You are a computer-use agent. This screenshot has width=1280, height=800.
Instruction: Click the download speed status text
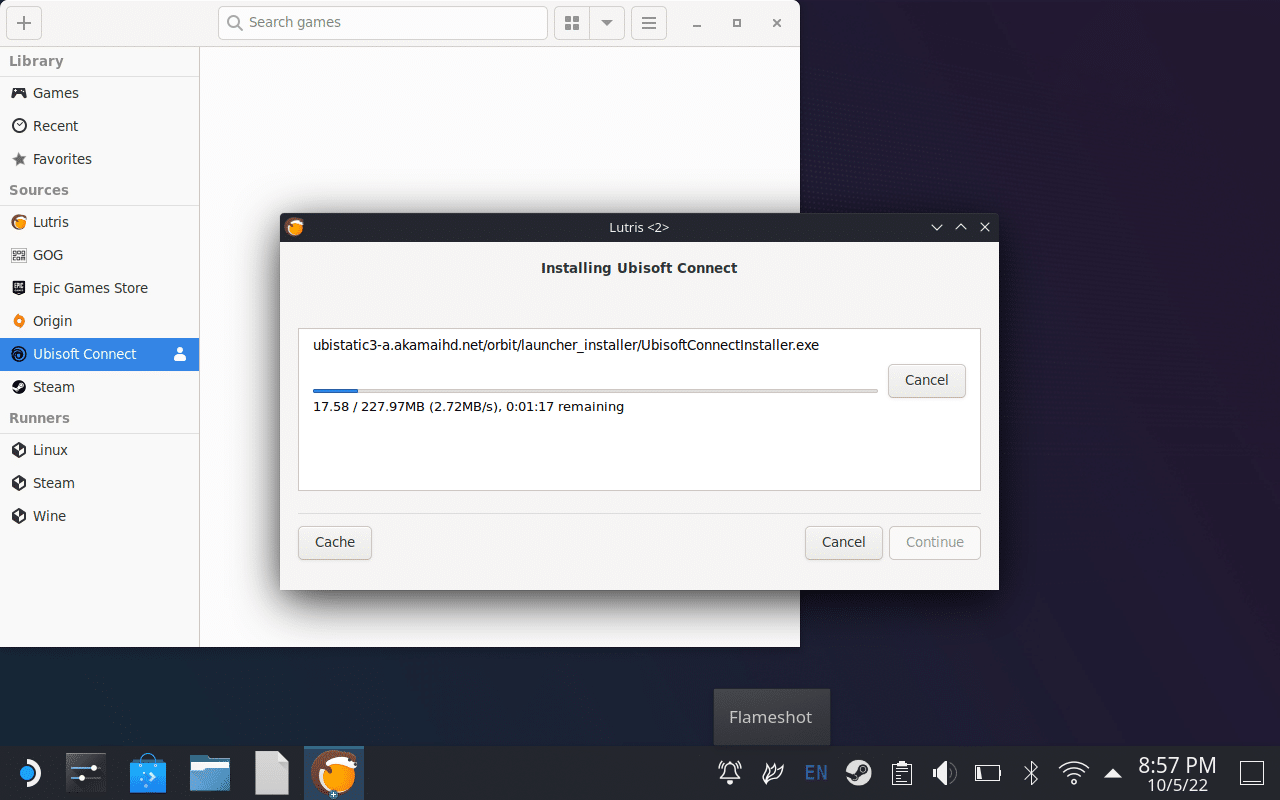(x=468, y=407)
